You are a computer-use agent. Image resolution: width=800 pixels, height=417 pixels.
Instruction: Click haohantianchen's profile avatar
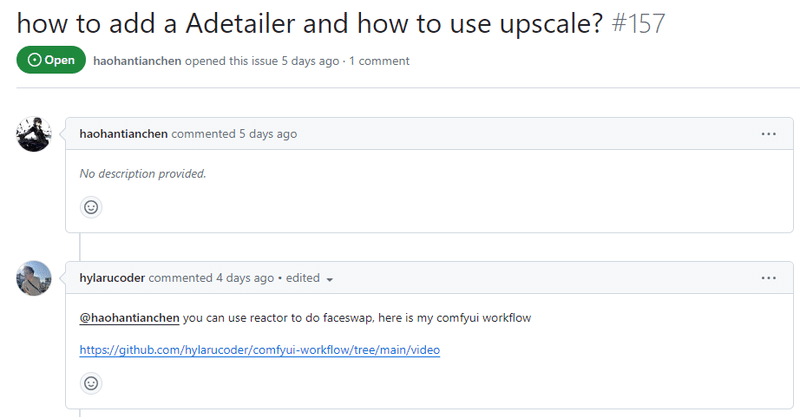tap(34, 134)
